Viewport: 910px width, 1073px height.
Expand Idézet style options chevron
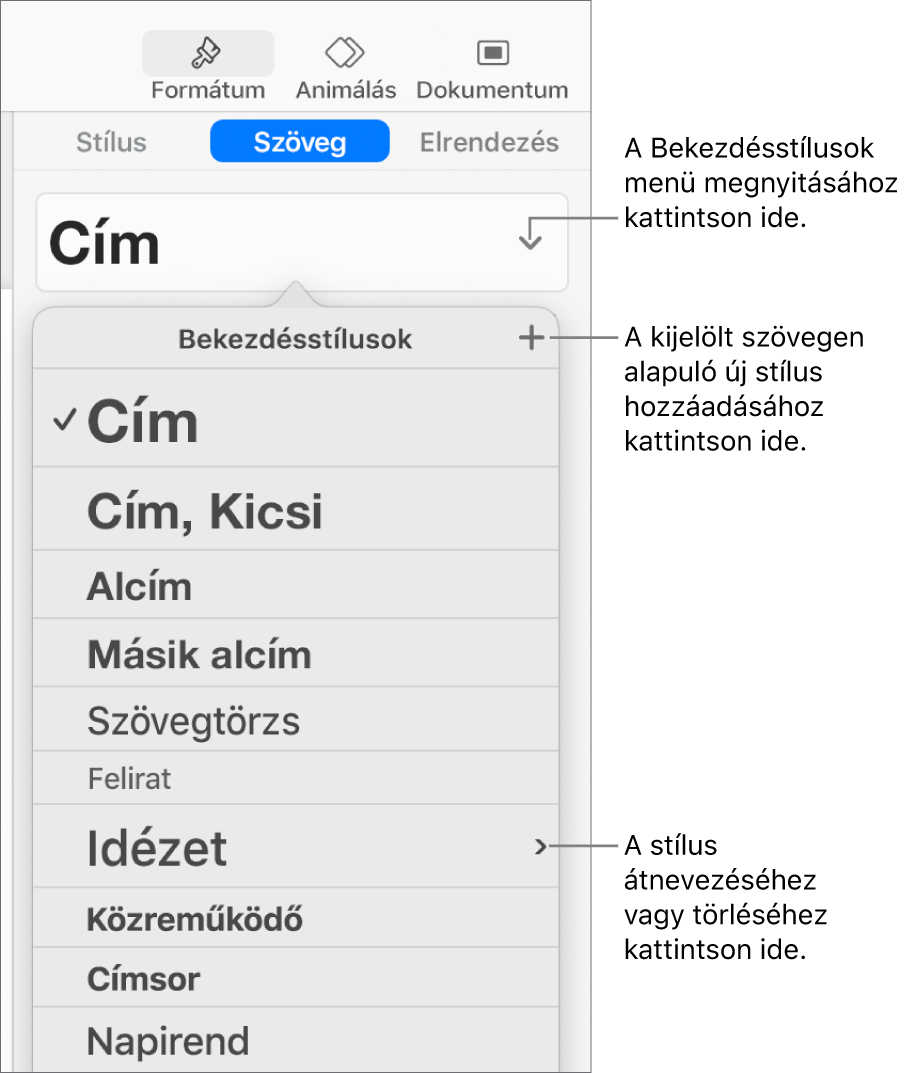point(541,847)
